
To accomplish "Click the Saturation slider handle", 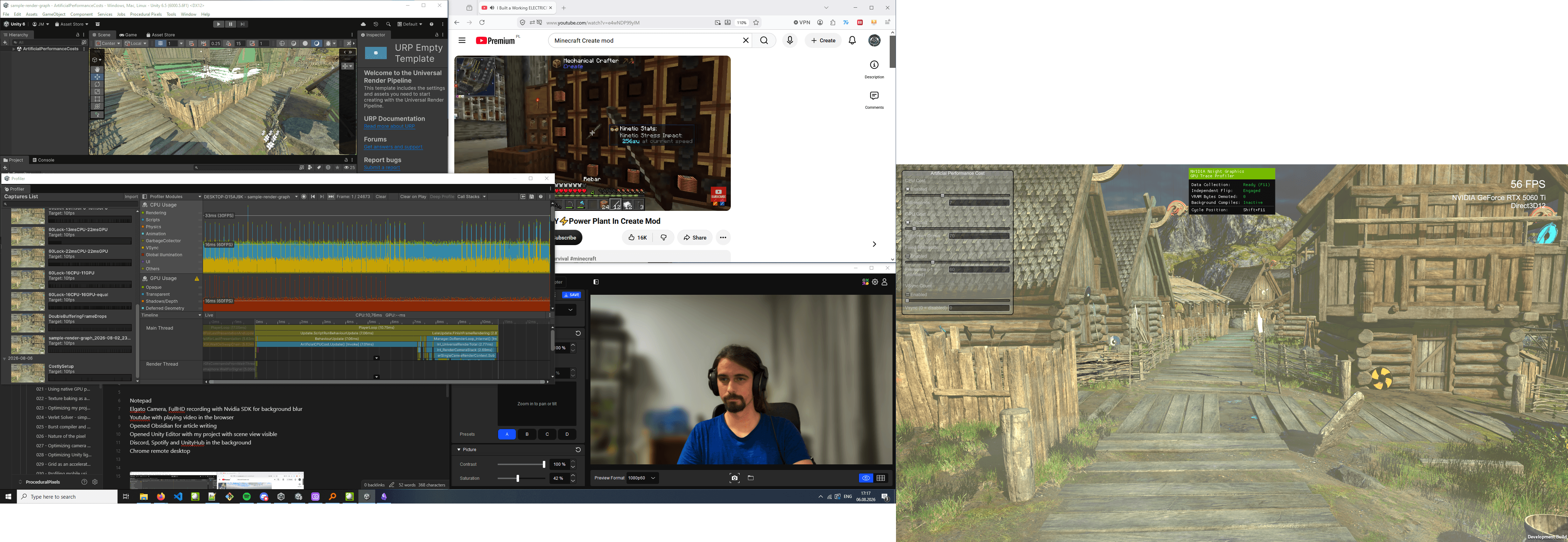I will (518, 479).
